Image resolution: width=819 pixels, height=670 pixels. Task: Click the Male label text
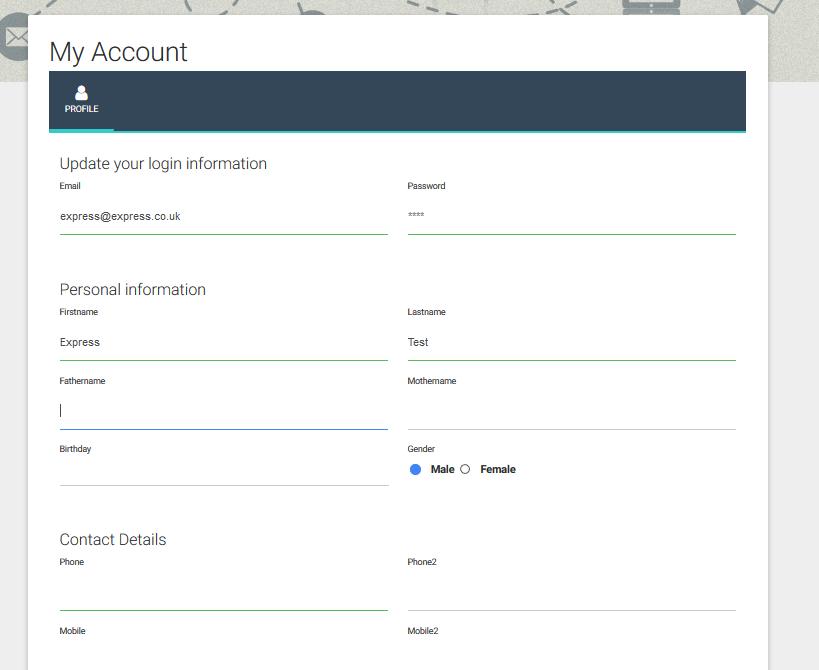[x=442, y=469]
